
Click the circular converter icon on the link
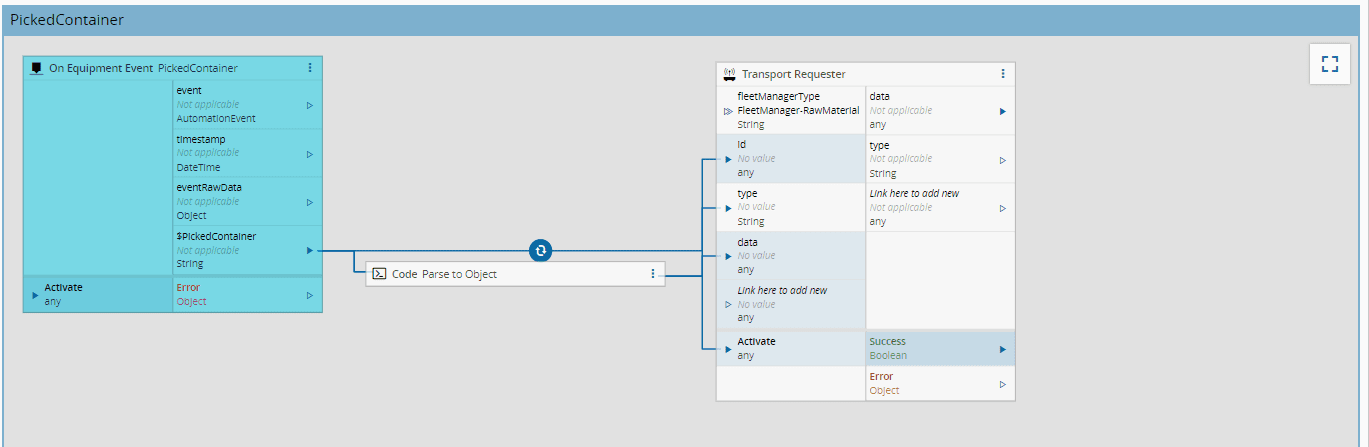pyautogui.click(x=540, y=250)
